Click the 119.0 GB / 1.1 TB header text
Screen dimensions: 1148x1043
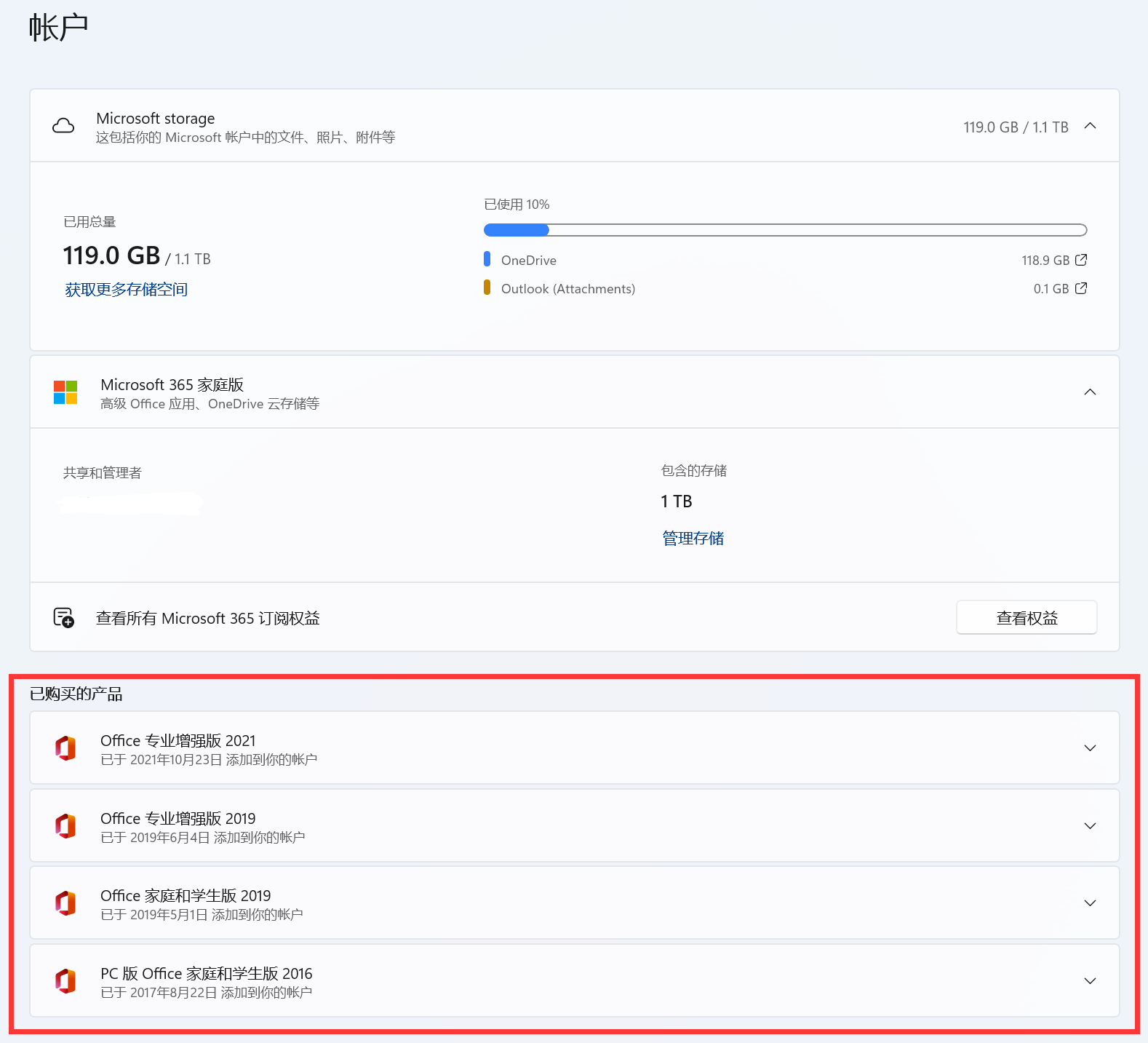tap(1016, 127)
